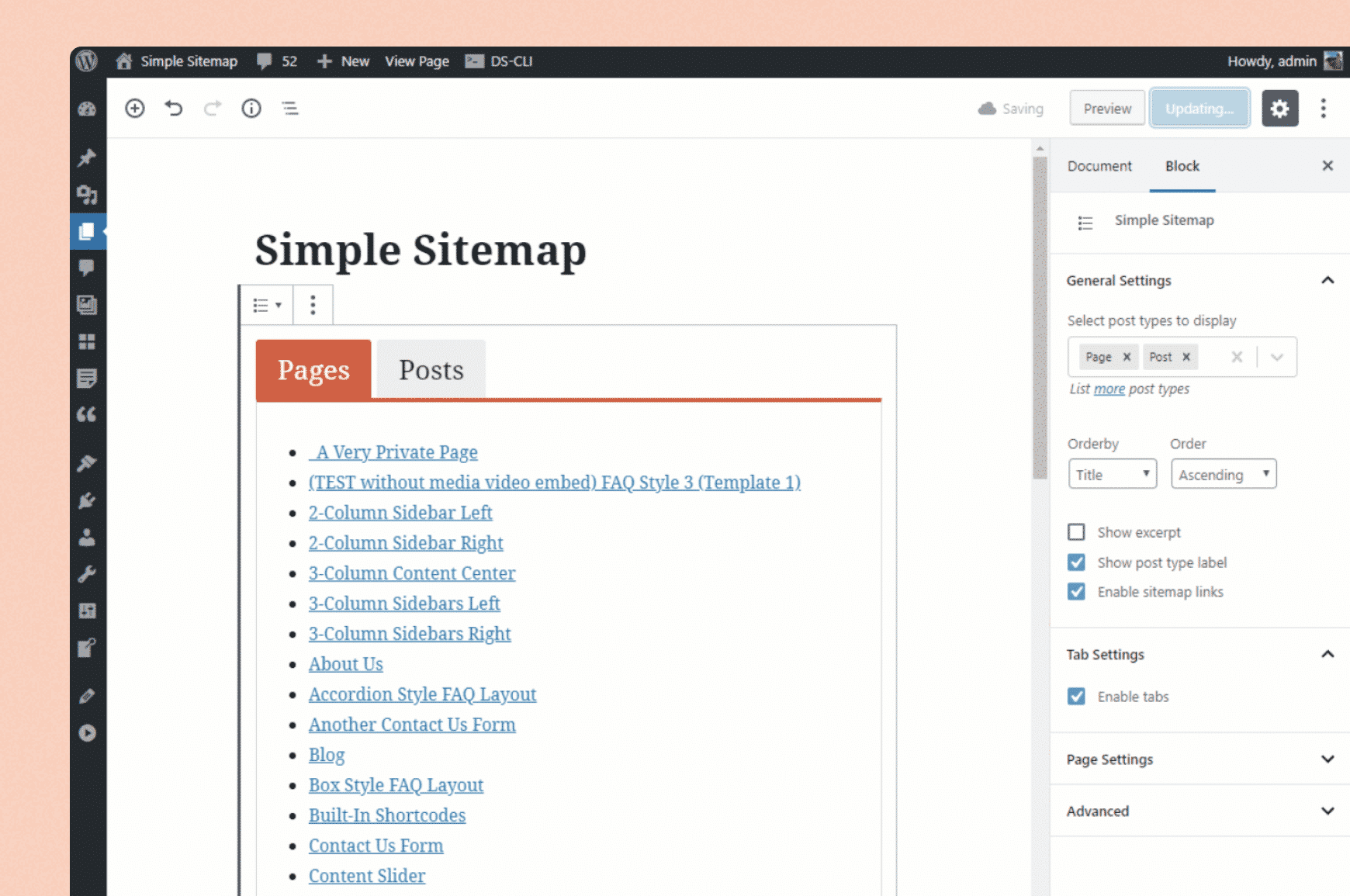Open content structure info icon
1350x896 pixels.
coord(251,109)
